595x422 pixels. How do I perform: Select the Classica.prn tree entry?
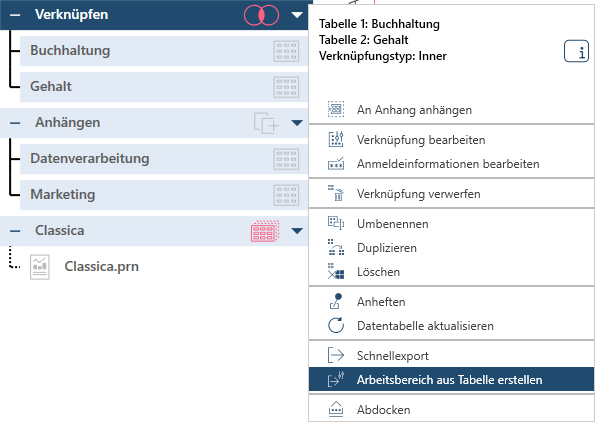point(101,266)
